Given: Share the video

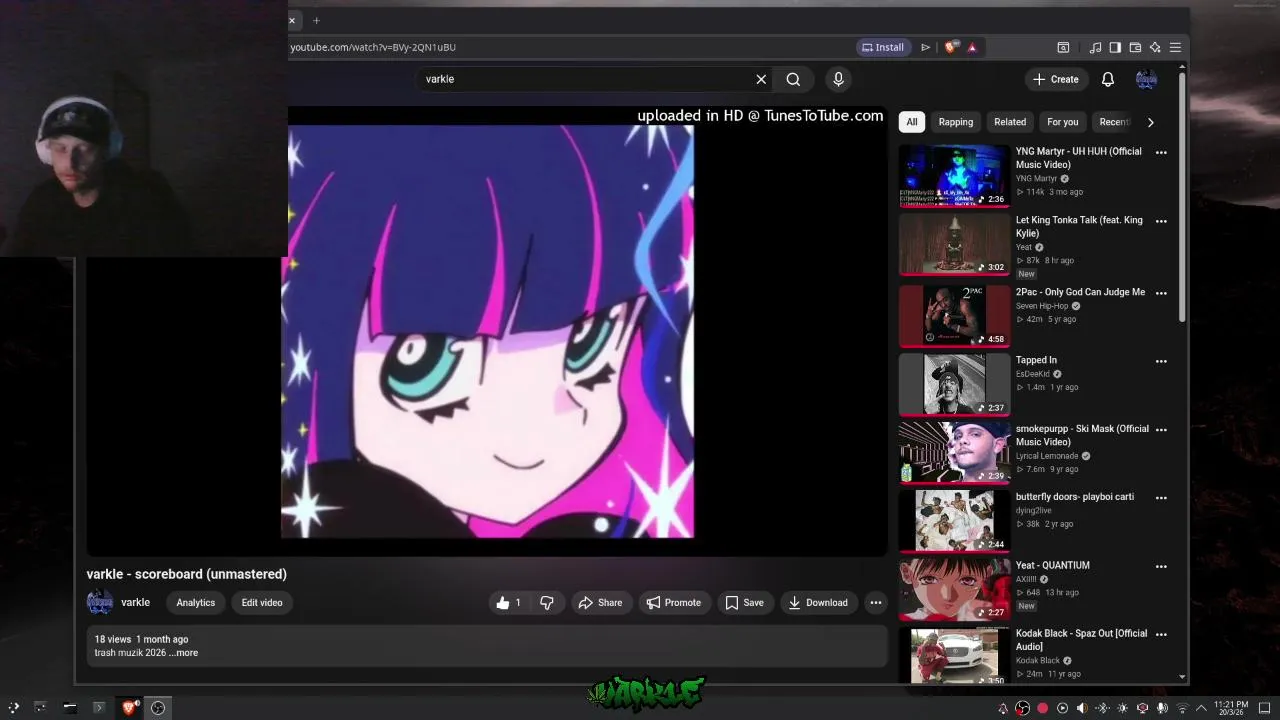Looking at the screenshot, I should 600,603.
